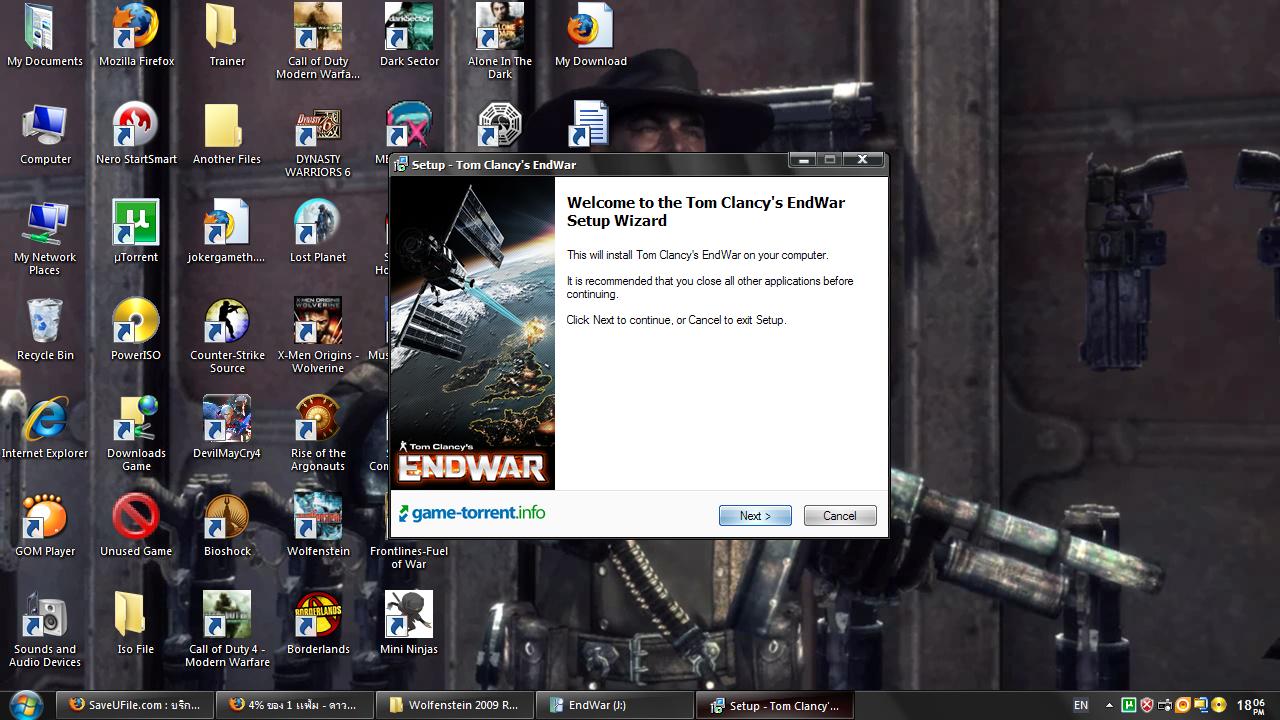Click the Setup - Tom Clancy's taskbar button
This screenshot has width=1280, height=720.
coord(775,705)
